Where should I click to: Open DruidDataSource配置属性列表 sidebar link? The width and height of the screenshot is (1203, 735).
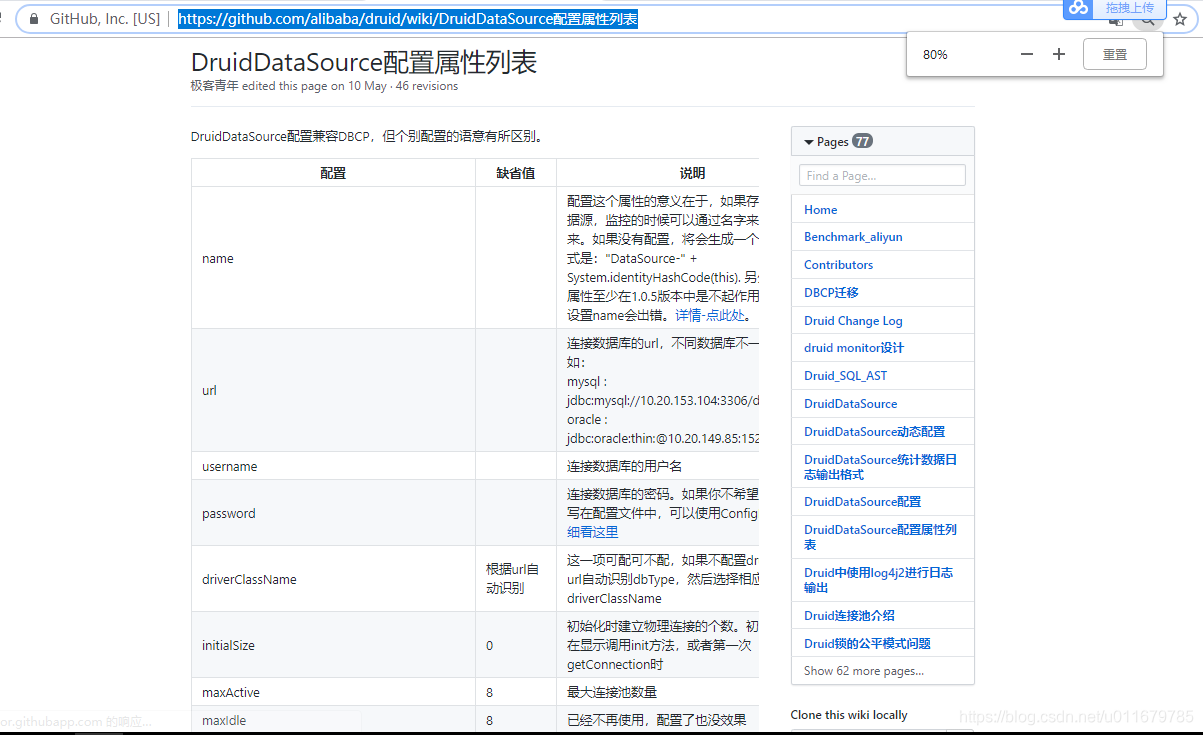click(880, 537)
